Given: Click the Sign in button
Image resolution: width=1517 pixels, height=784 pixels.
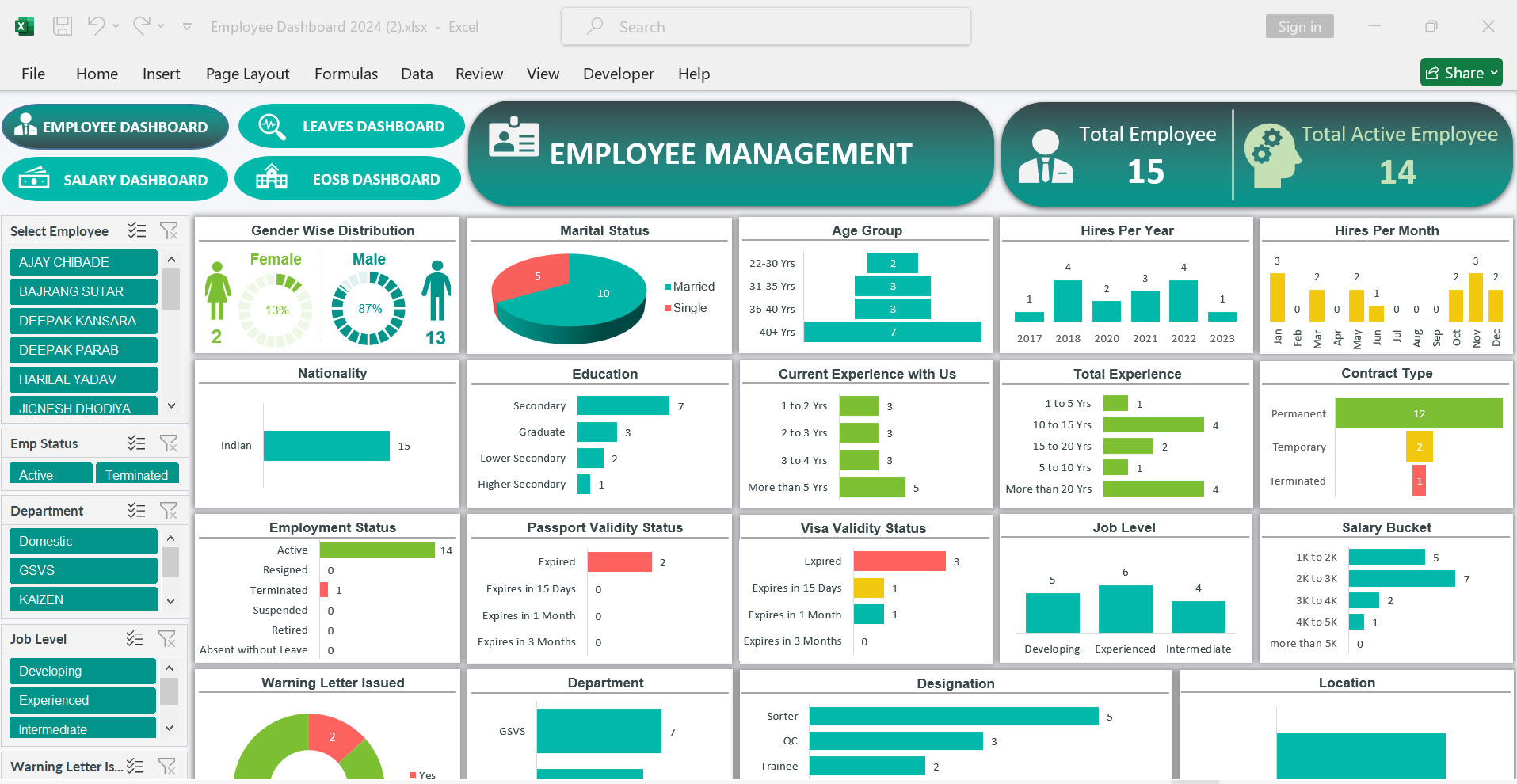Looking at the screenshot, I should click(1299, 25).
